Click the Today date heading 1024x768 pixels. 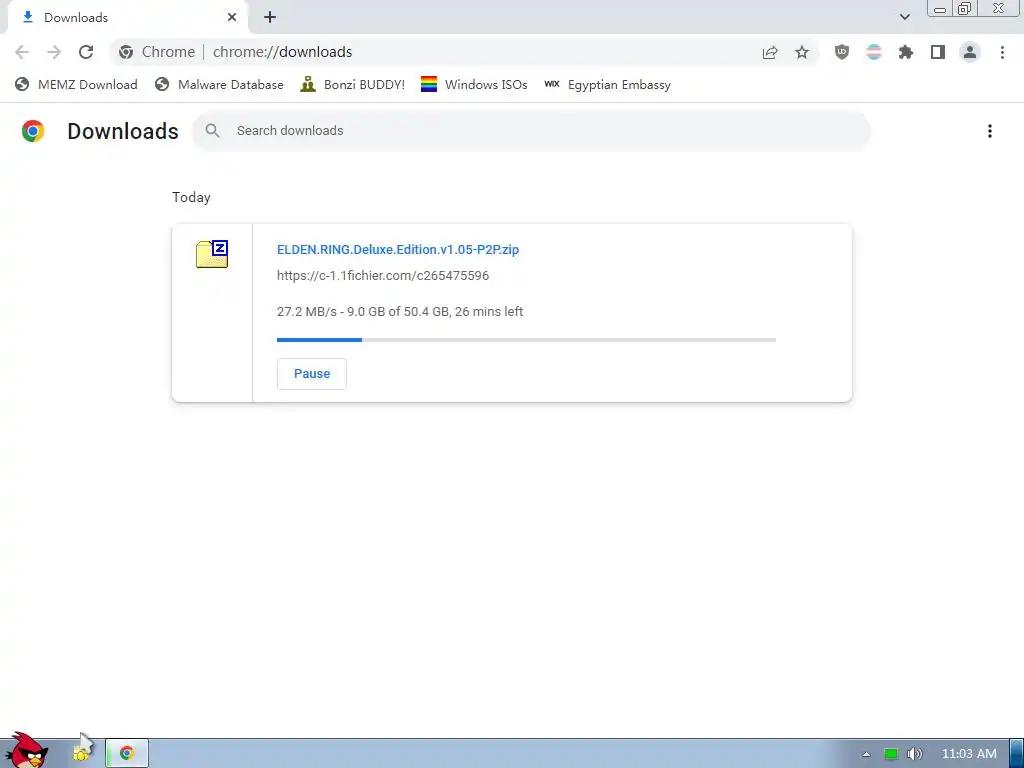point(191,197)
